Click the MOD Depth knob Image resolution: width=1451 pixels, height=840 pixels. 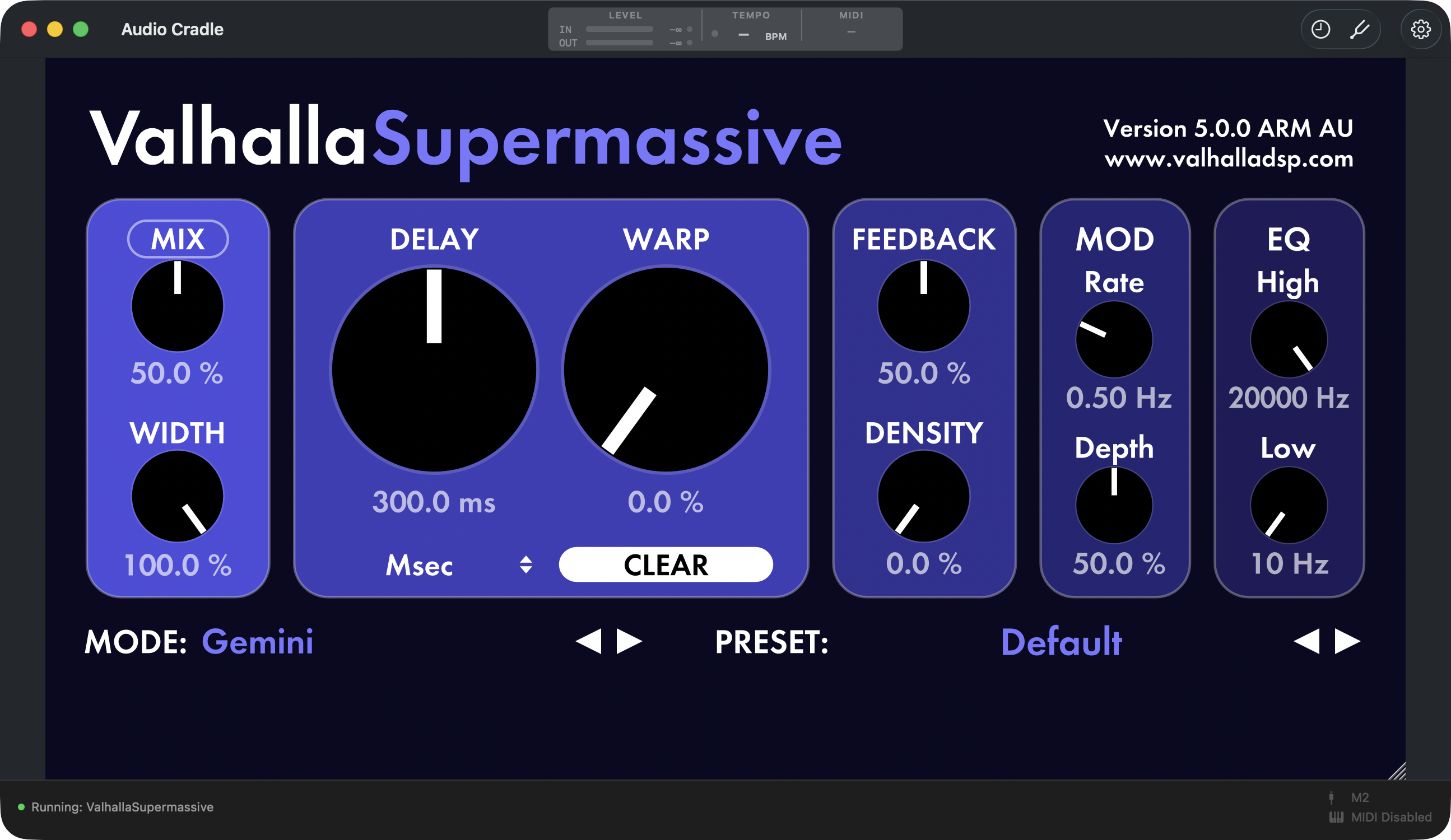[x=1114, y=505]
